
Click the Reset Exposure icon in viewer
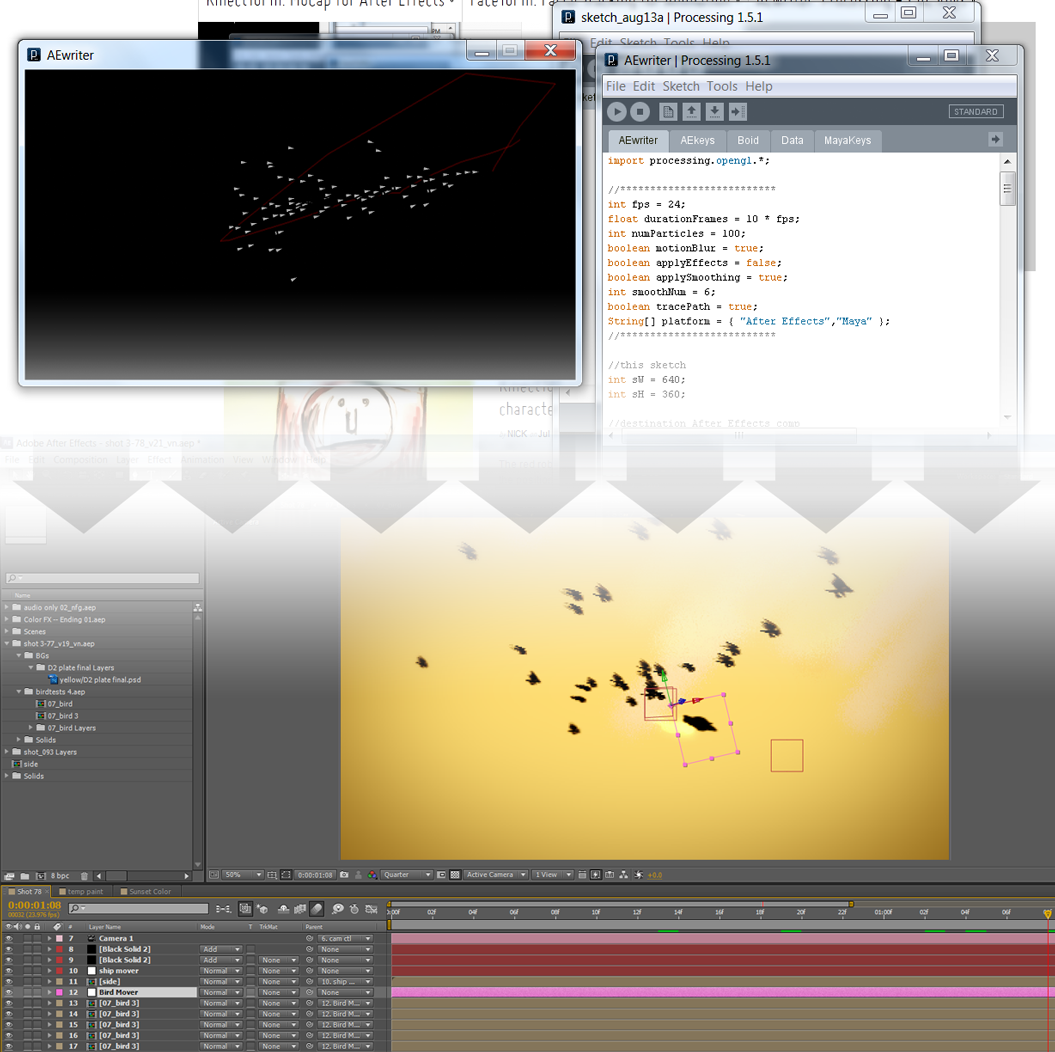point(638,874)
